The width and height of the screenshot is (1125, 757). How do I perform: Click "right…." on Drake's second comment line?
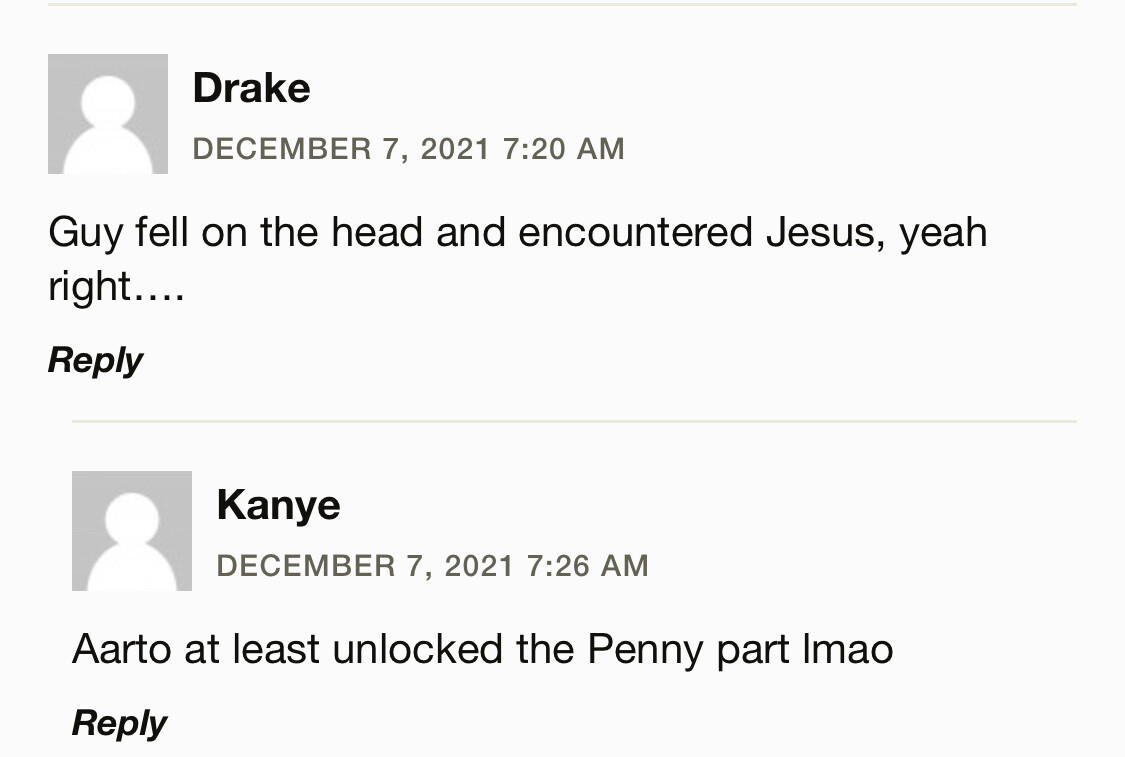[x=116, y=287]
